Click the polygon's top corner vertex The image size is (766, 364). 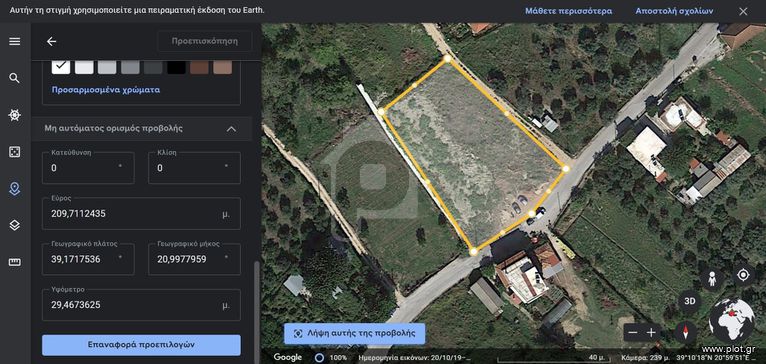(x=447, y=59)
